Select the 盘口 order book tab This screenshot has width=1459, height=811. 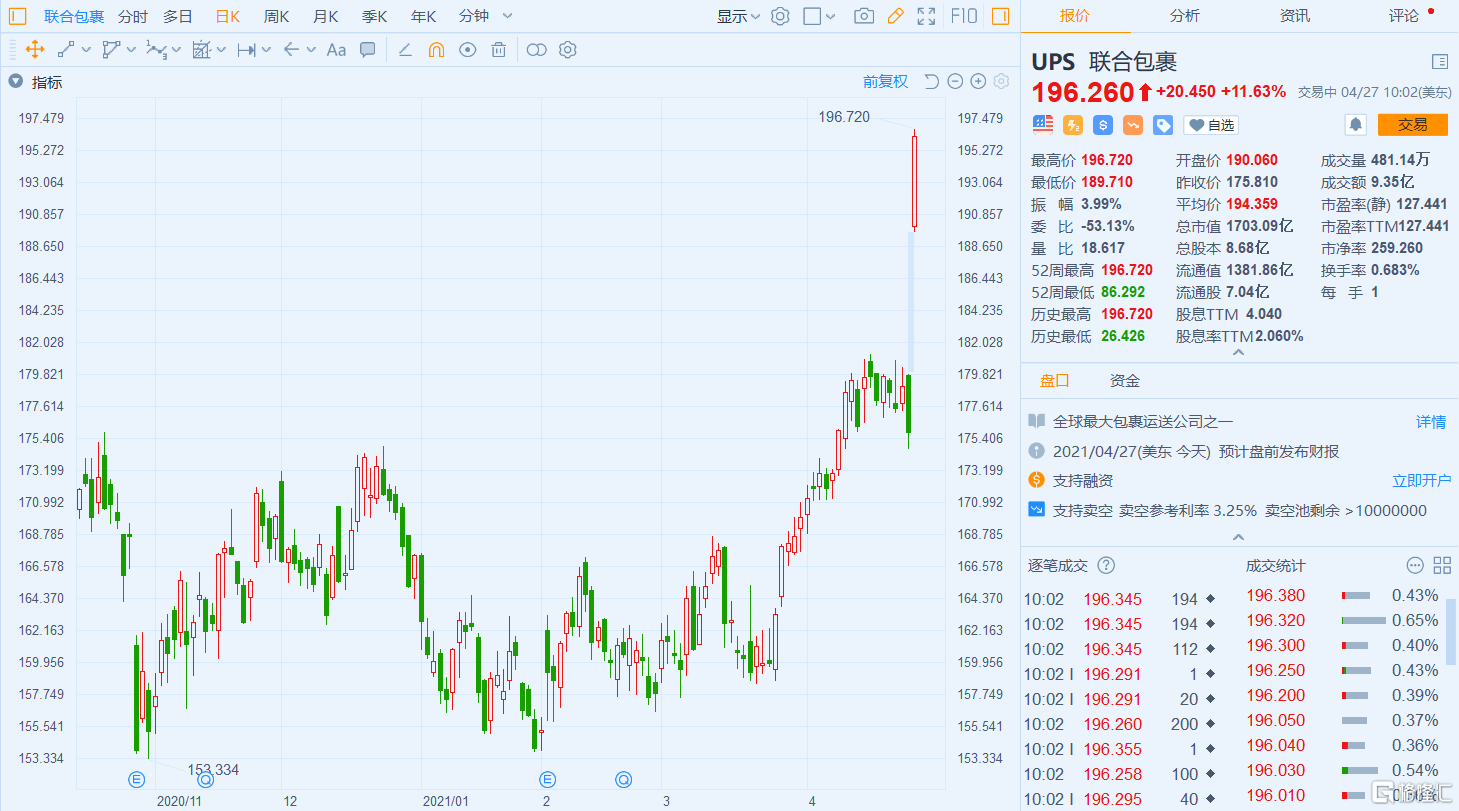1054,381
